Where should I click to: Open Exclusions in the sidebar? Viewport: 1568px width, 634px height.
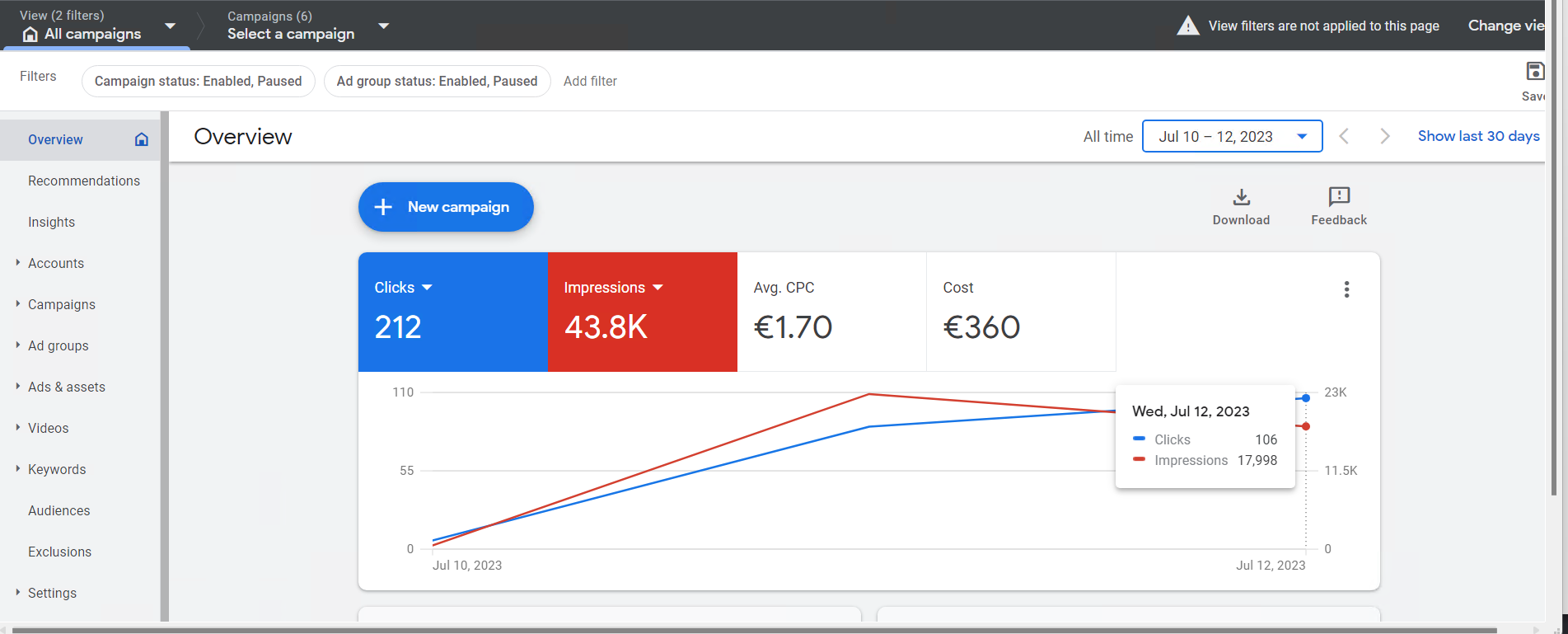pyautogui.click(x=59, y=552)
